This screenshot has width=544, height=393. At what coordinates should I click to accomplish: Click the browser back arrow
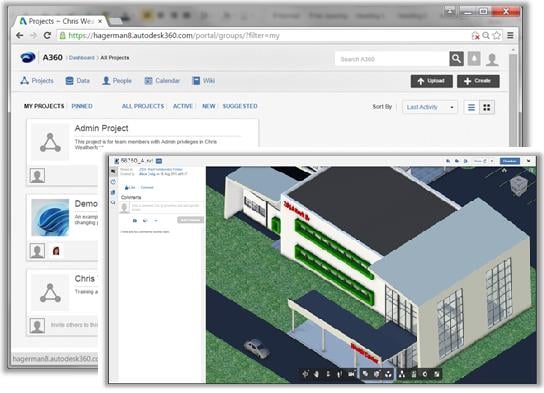[20, 35]
